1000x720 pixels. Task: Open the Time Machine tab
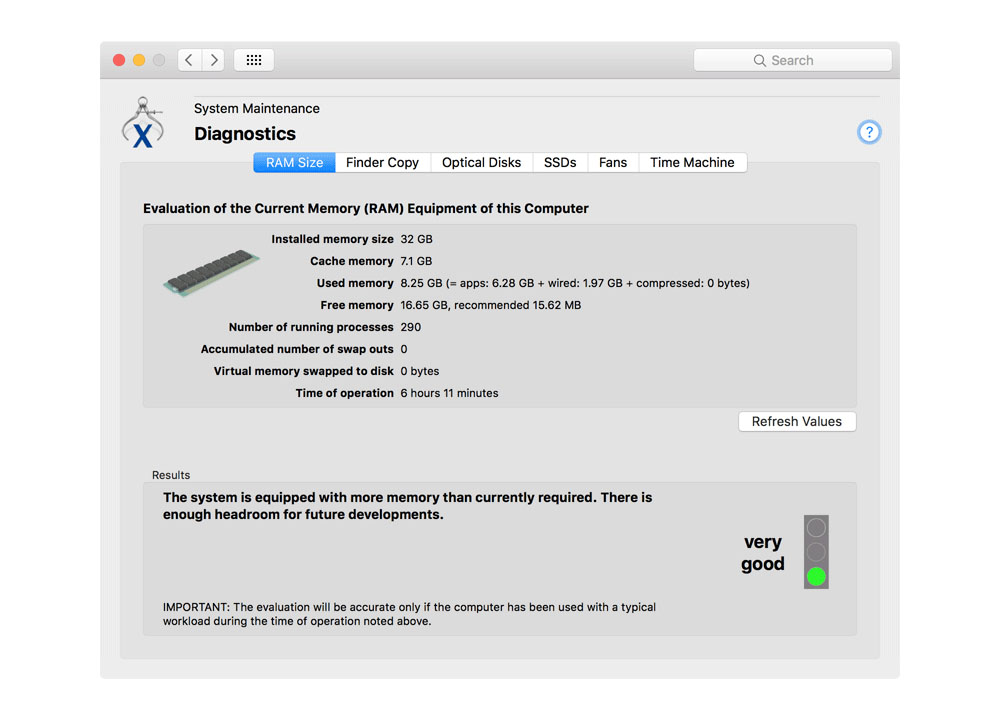coord(692,162)
